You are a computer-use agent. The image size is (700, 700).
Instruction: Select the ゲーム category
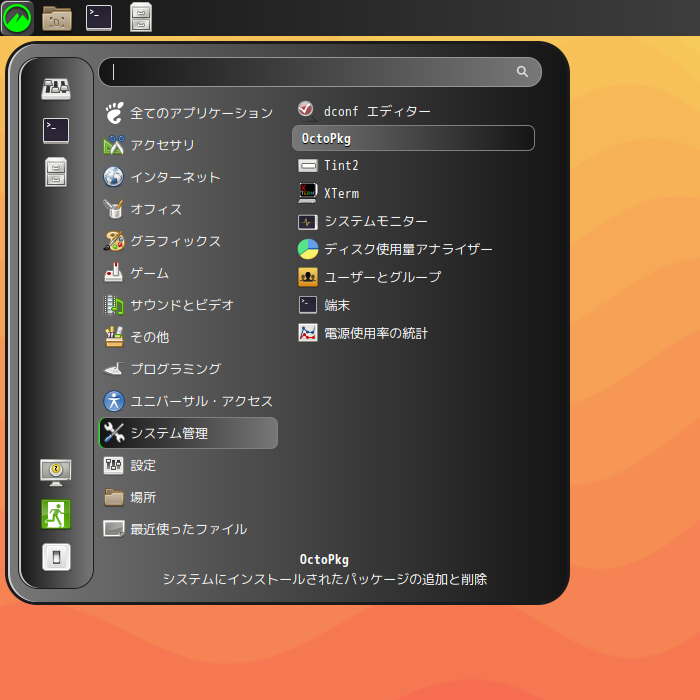tap(188, 273)
